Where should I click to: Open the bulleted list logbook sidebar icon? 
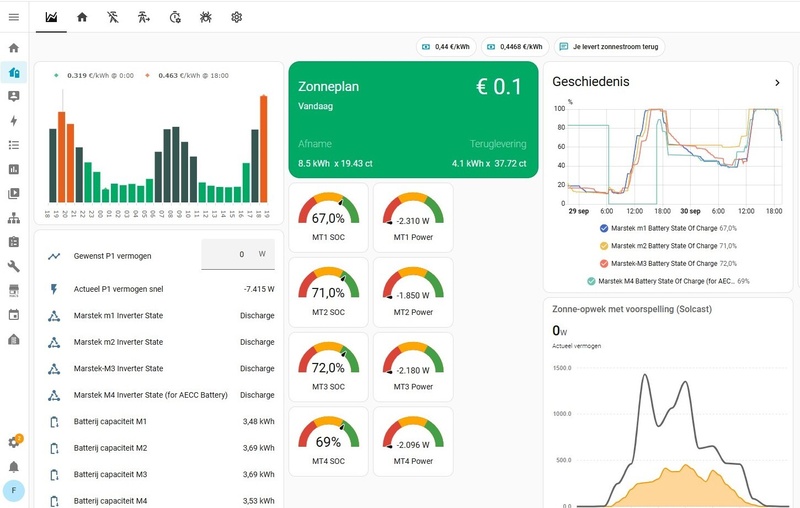14,145
